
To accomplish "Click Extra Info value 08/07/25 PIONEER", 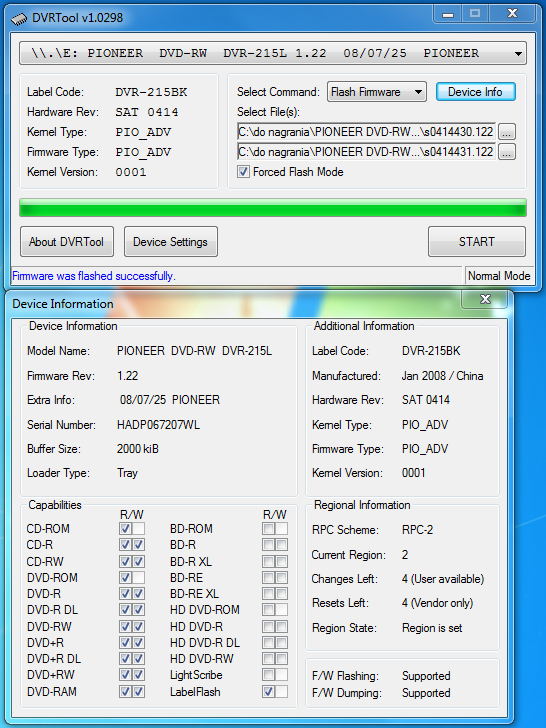I will point(170,400).
